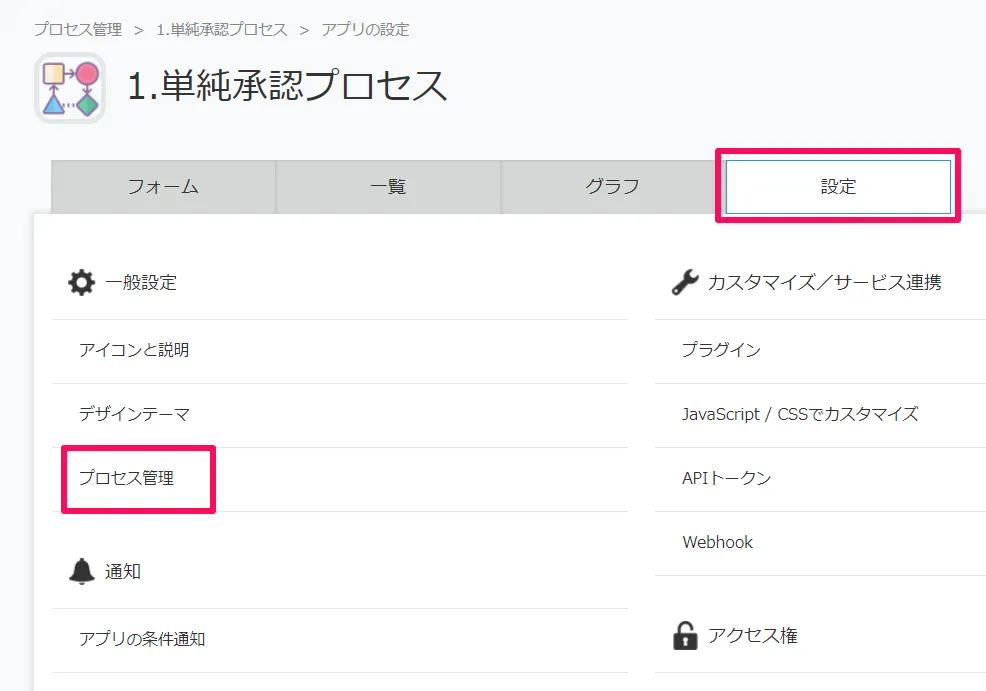Switch to the フォーム tab
986x691 pixels.
(x=163, y=187)
